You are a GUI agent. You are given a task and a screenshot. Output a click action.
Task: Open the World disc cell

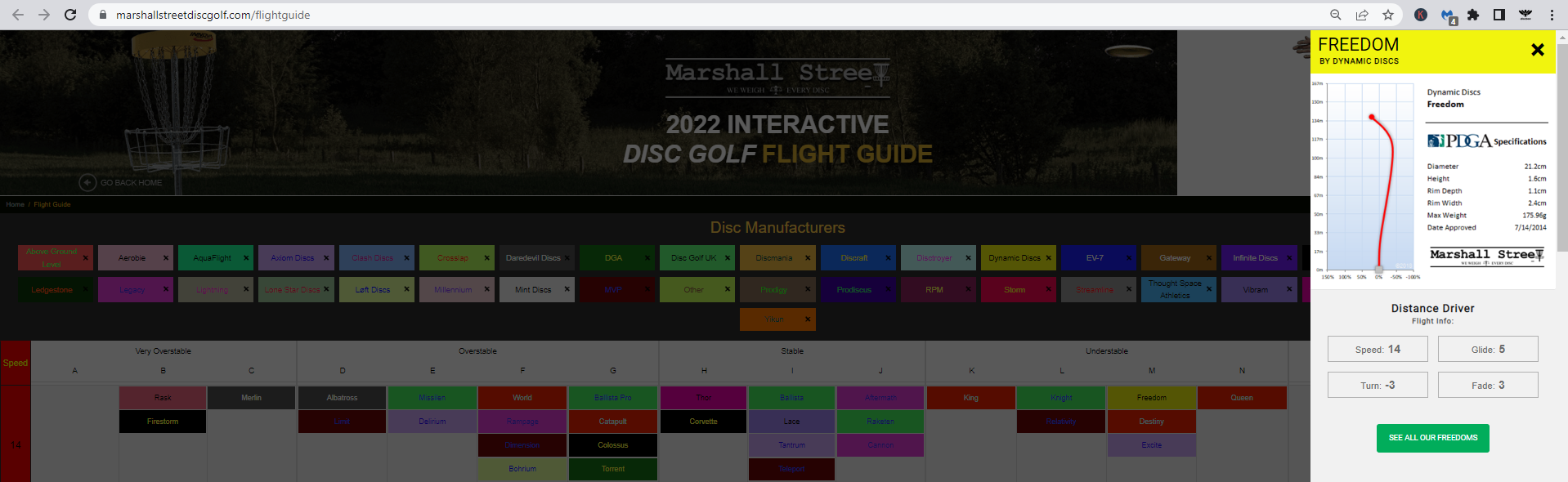coord(522,398)
